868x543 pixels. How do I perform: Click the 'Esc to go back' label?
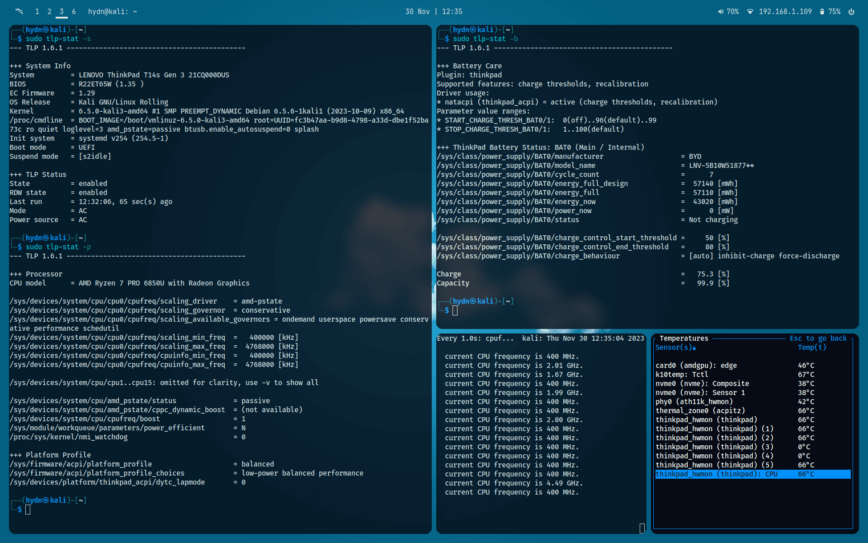click(x=818, y=338)
